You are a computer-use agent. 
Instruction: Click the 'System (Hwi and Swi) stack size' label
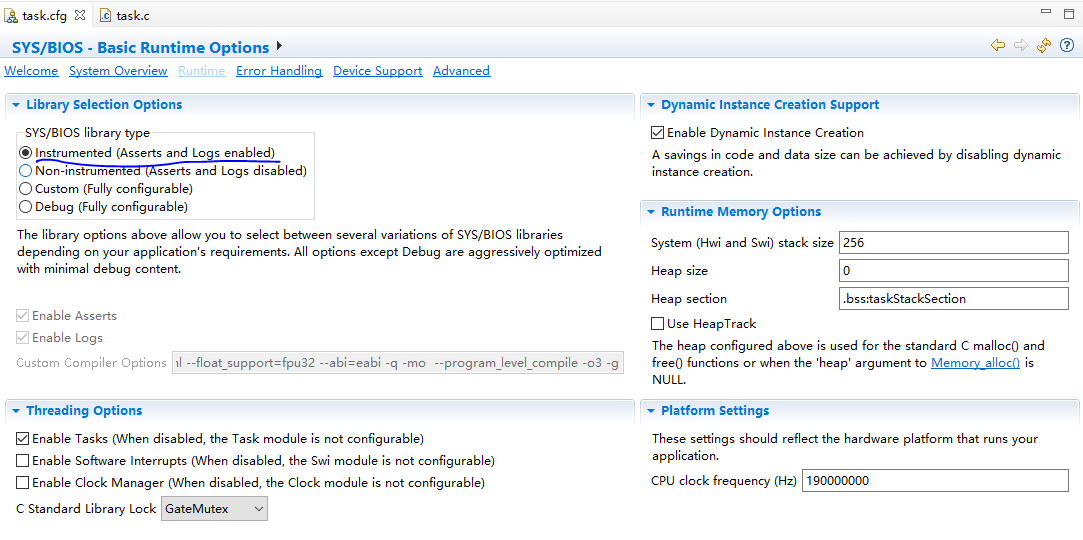pyautogui.click(x=742, y=243)
